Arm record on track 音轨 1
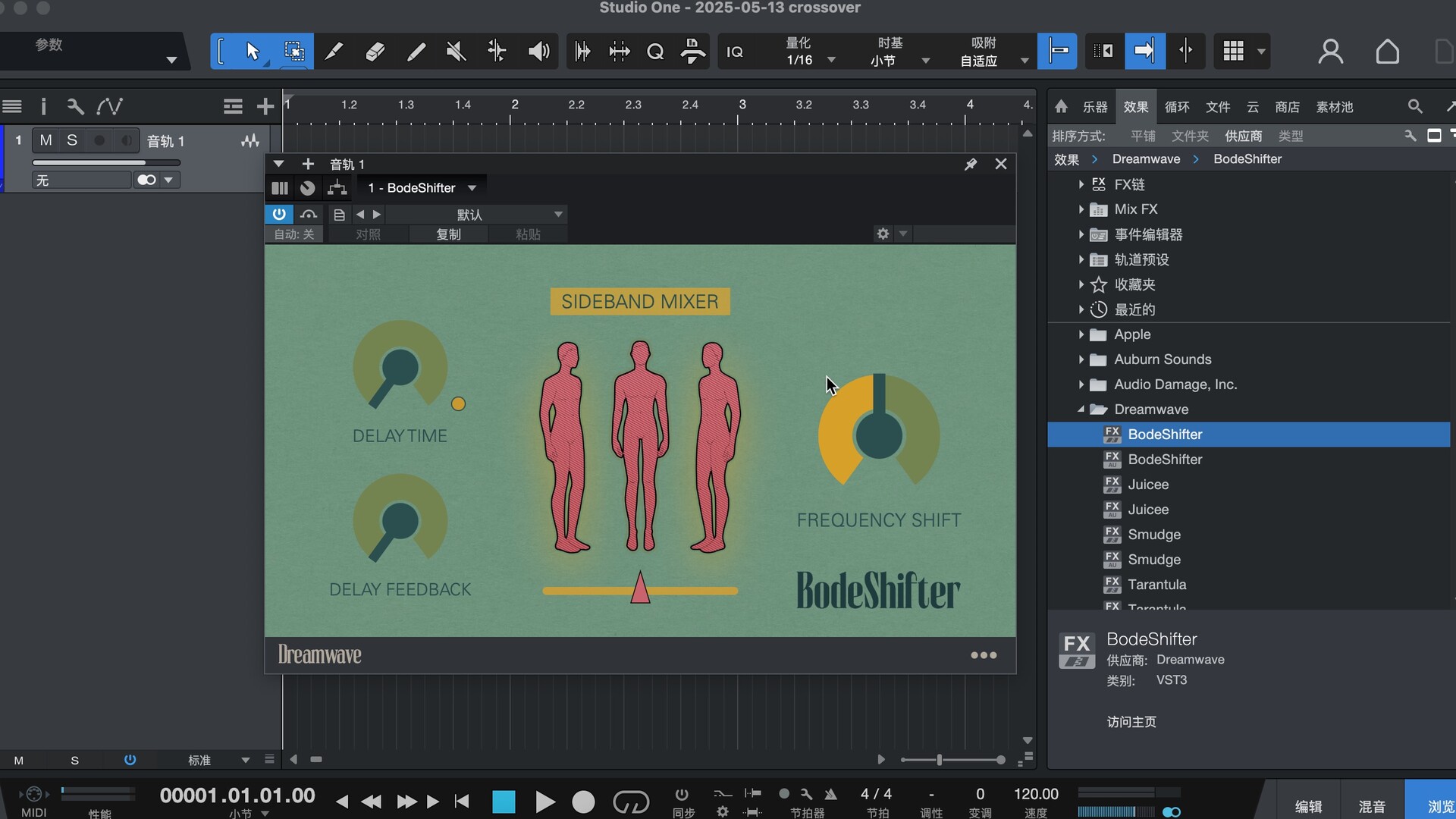Viewport: 1456px width, 819px height. pos(99,140)
